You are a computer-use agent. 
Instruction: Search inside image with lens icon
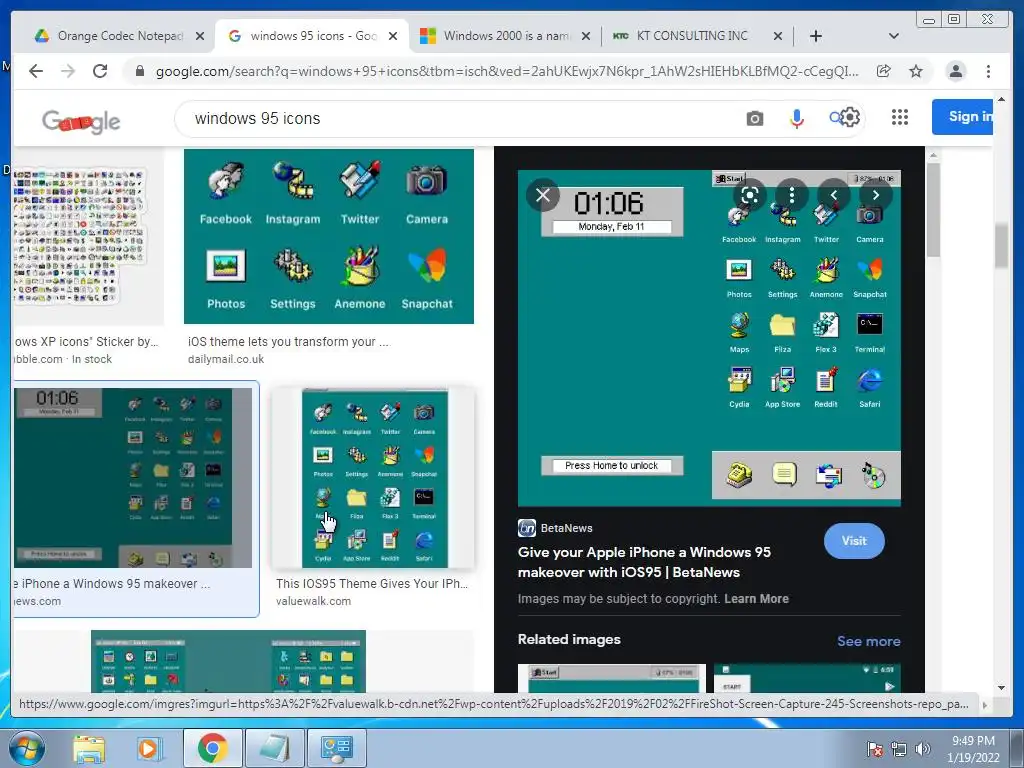[750, 195]
